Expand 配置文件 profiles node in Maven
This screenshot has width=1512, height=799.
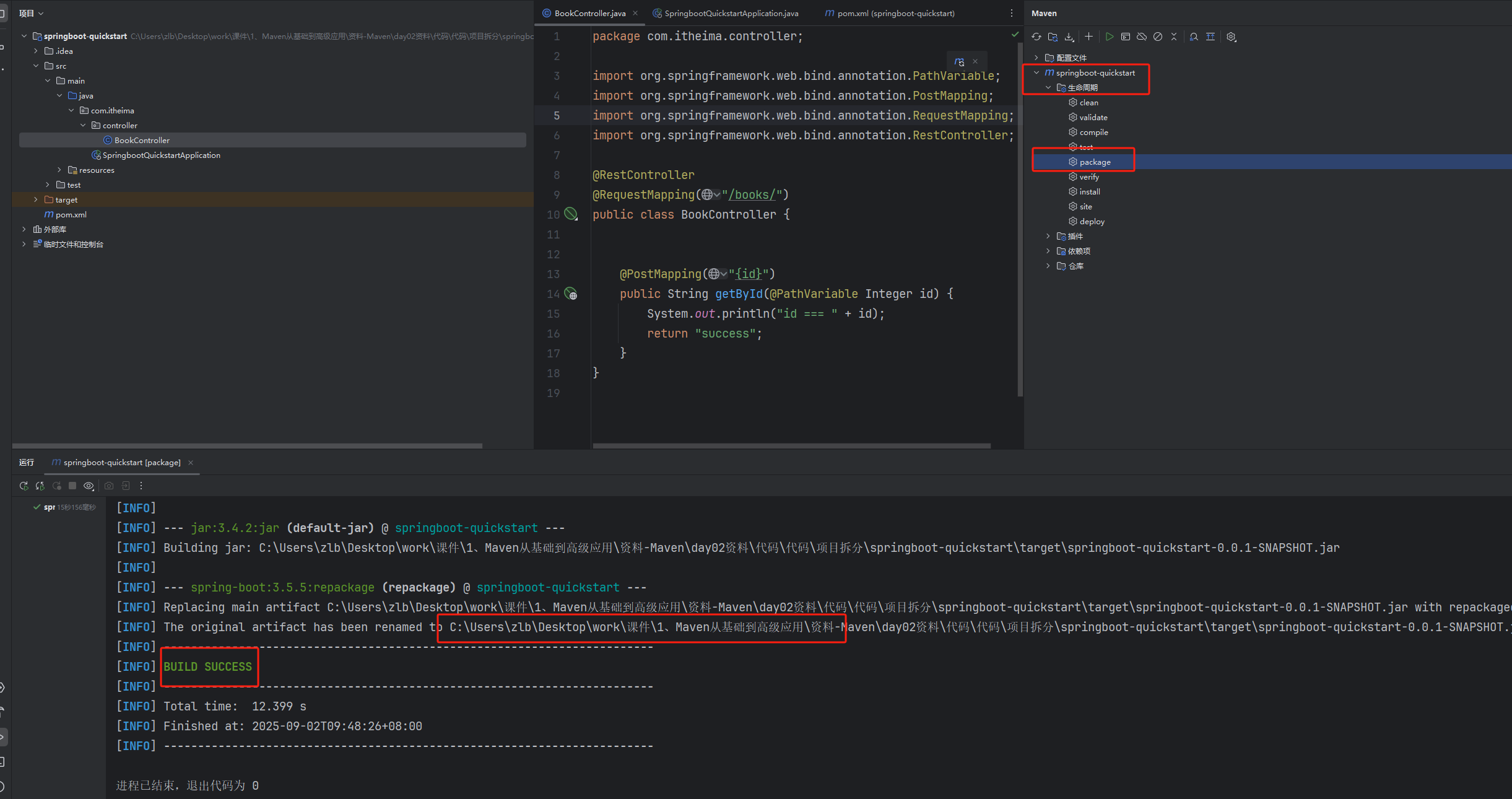1036,58
